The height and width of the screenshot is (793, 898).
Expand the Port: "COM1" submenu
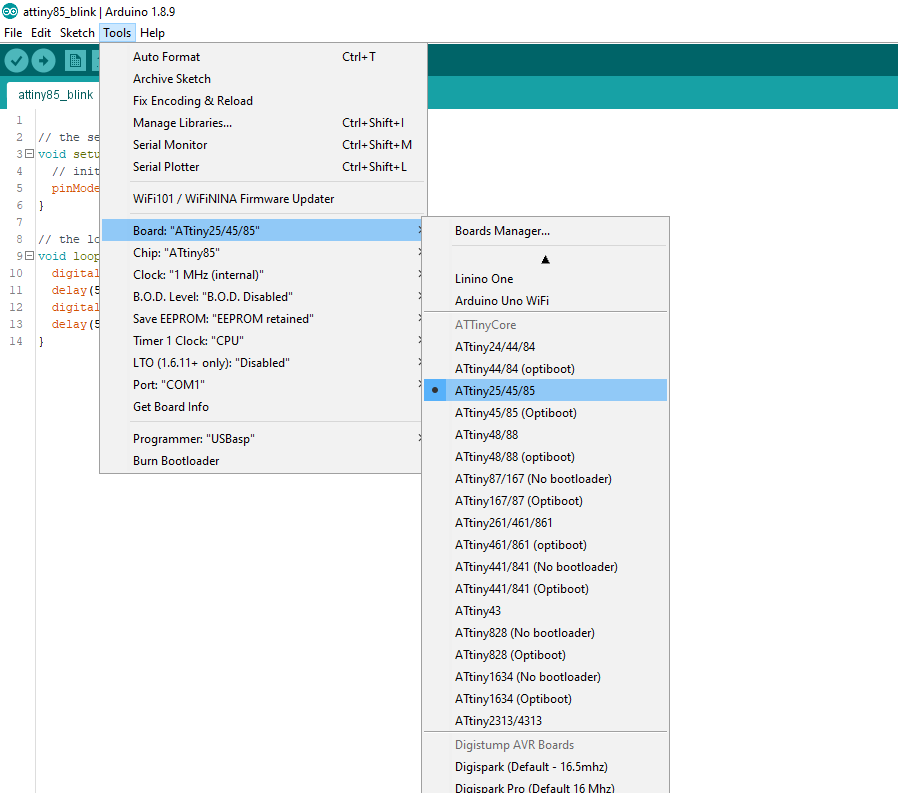(x=262, y=385)
